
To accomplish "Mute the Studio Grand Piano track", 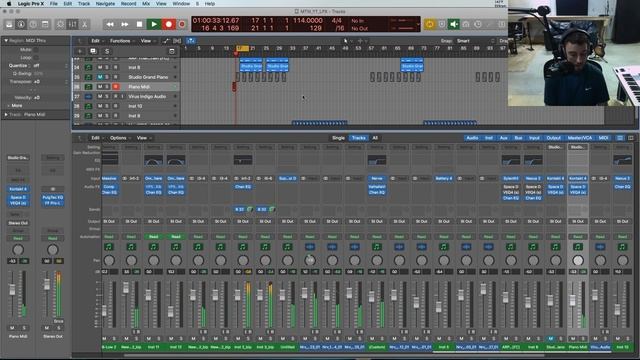I will pos(100,77).
